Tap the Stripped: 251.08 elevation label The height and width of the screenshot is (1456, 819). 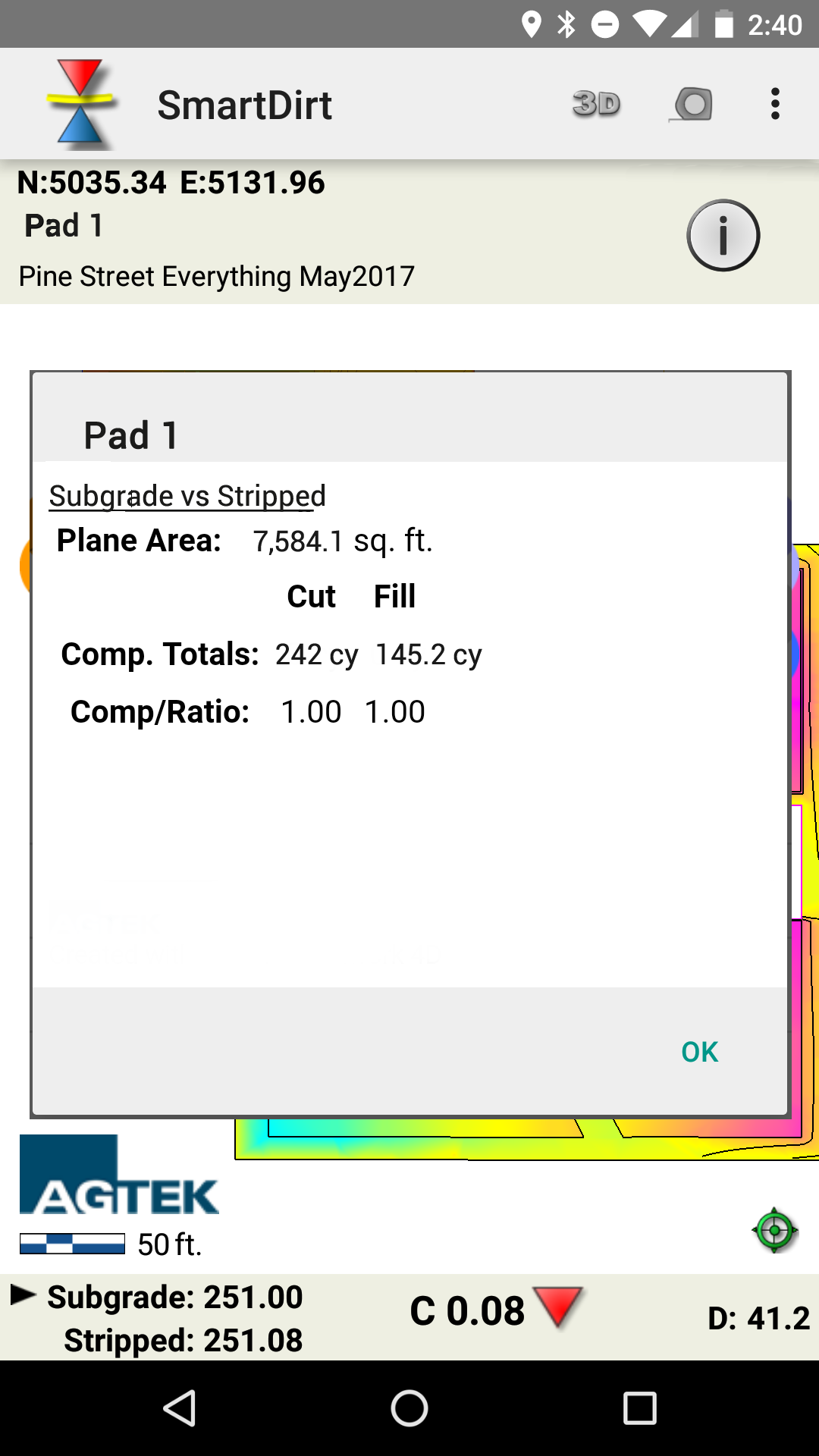coord(184,1340)
